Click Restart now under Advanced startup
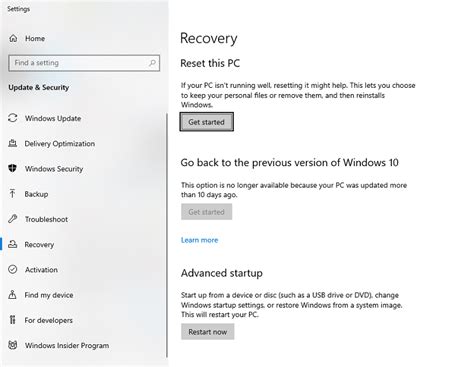Image resolution: width=474 pixels, height=367 pixels. click(208, 332)
